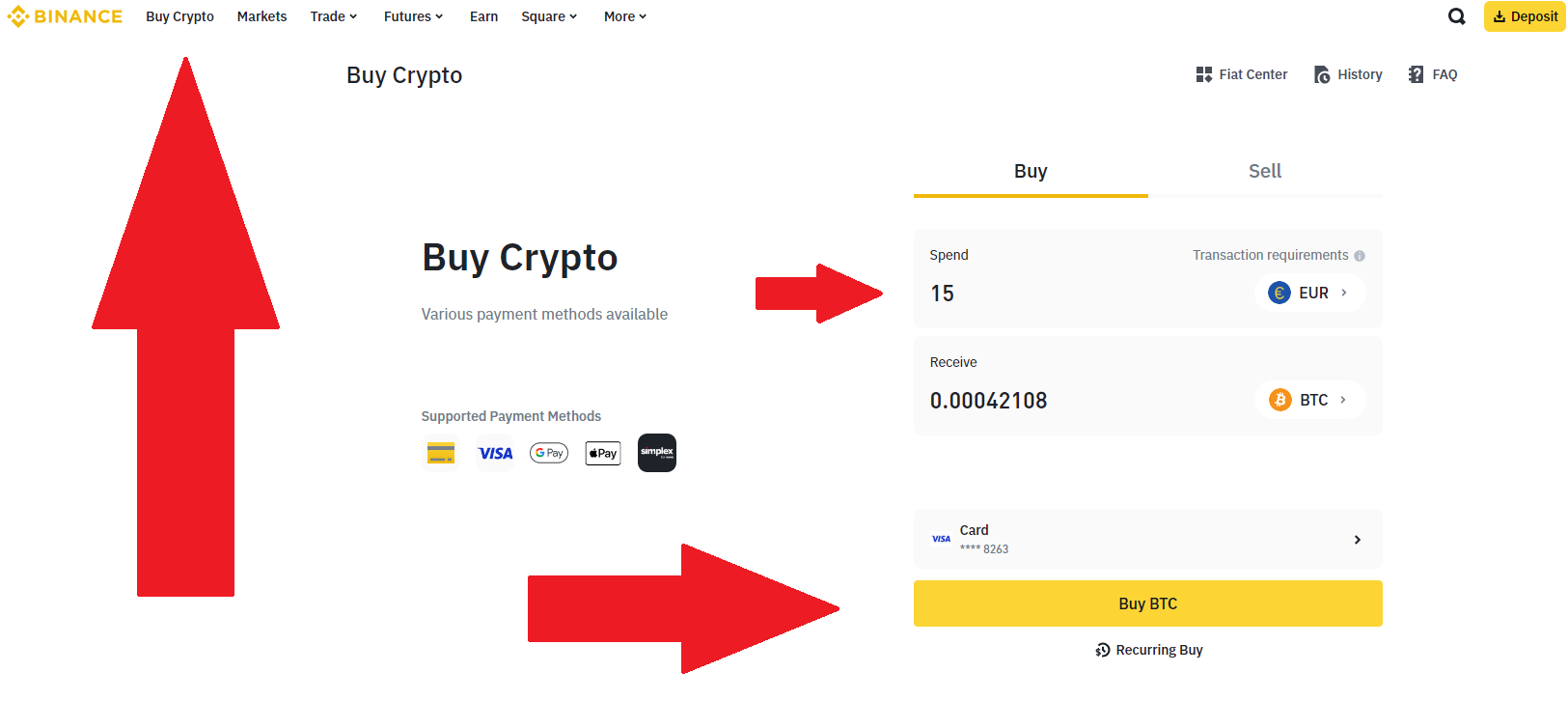Click the Binance logo
The image size is (1568, 701).
[x=65, y=16]
